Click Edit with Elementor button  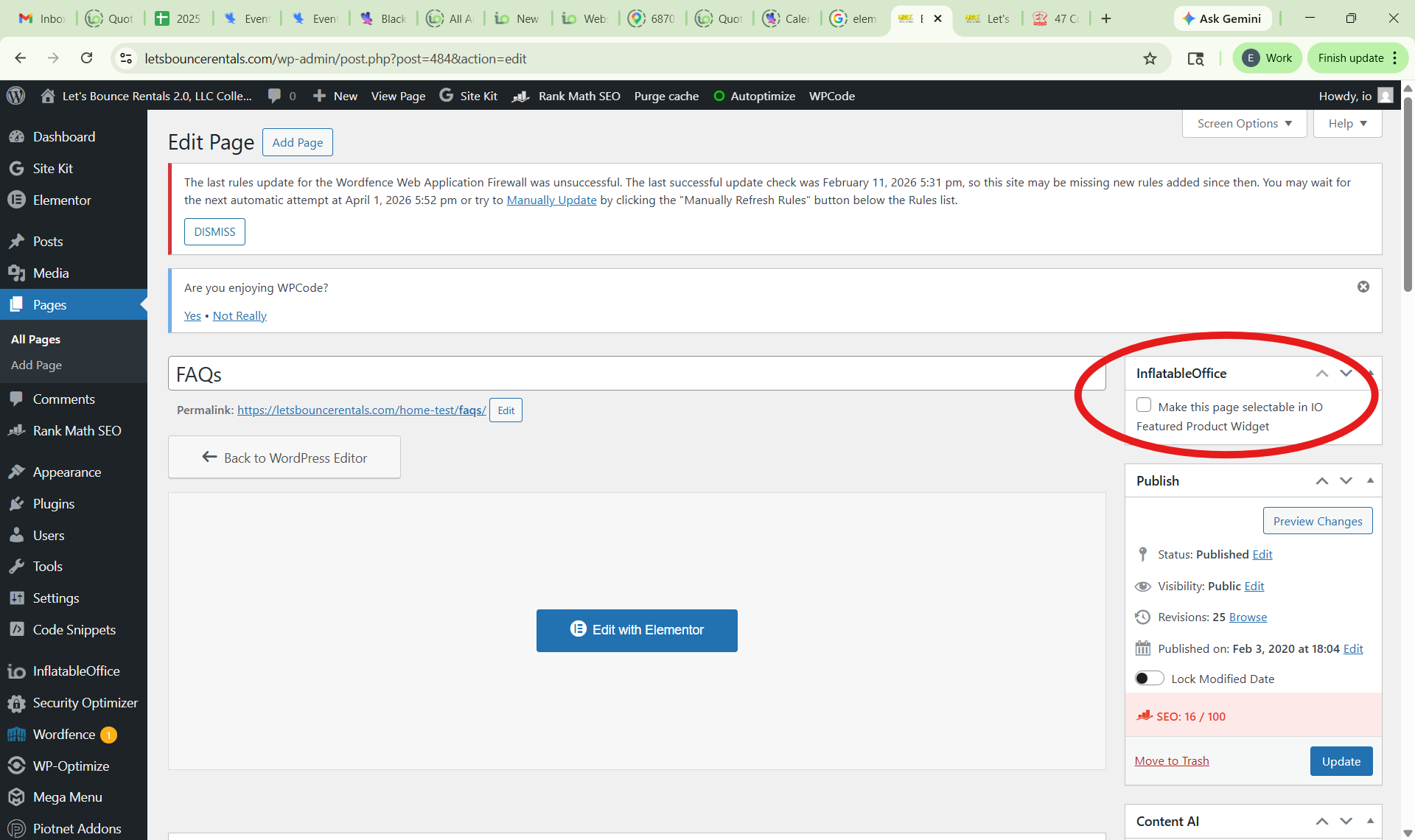pos(637,630)
